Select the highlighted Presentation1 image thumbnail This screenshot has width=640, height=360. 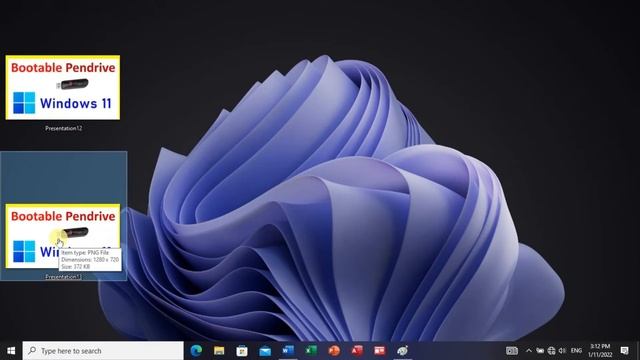[63, 236]
